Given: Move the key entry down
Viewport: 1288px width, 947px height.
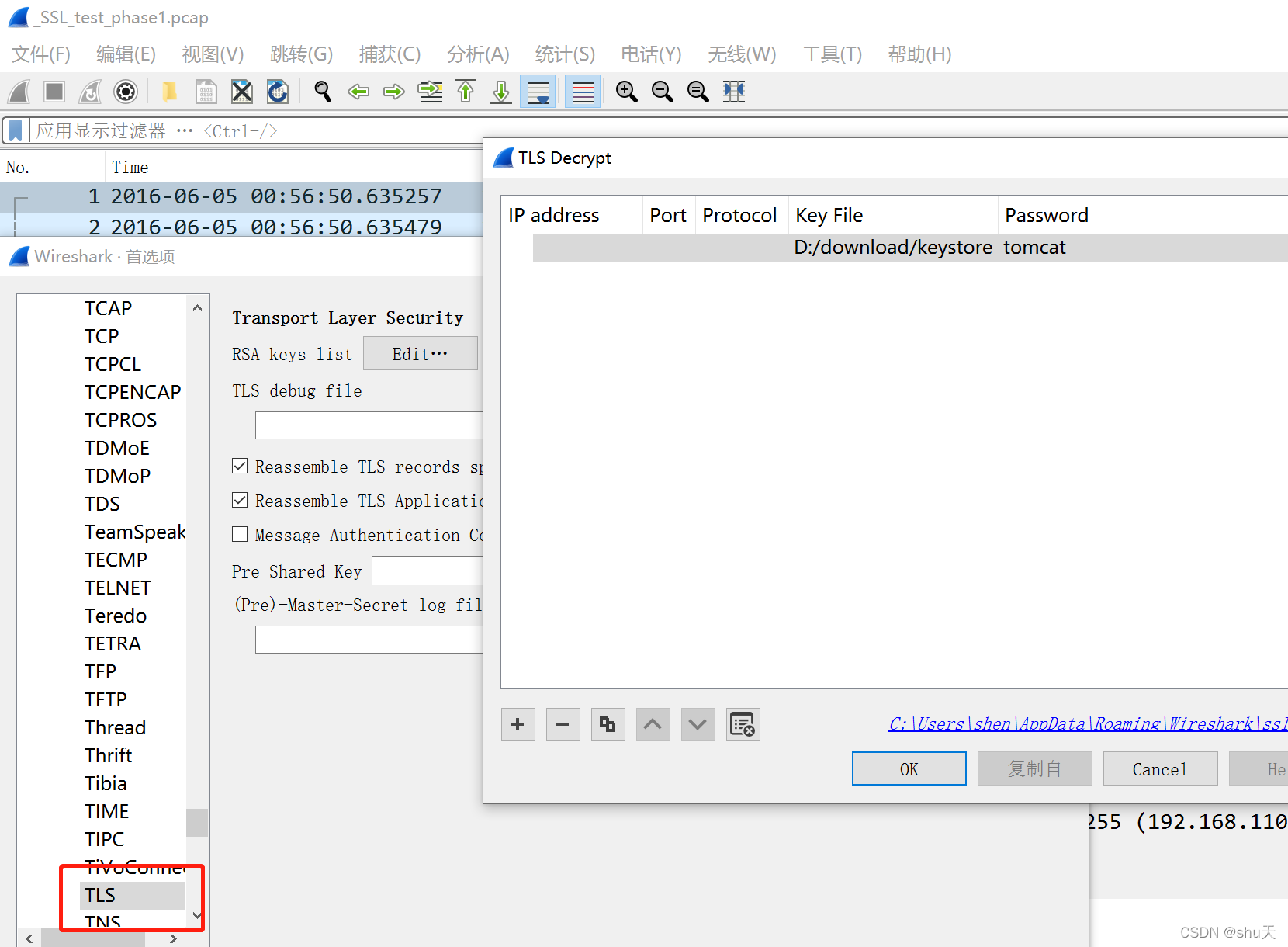Looking at the screenshot, I should point(698,725).
